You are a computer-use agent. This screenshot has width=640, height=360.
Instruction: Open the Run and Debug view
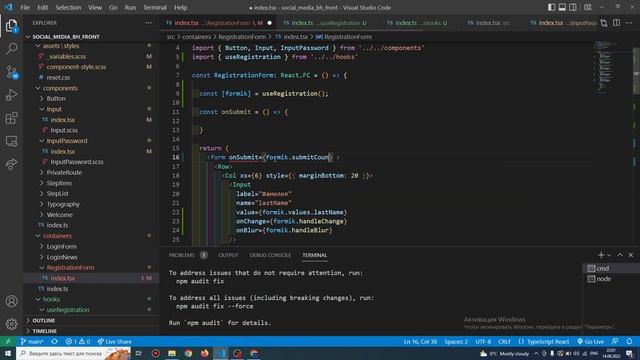pos(11,95)
